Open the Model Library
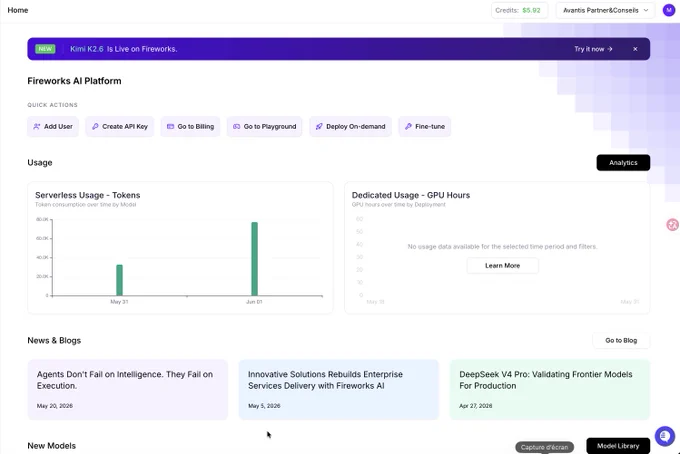Image resolution: width=680 pixels, height=454 pixels. [x=618, y=446]
